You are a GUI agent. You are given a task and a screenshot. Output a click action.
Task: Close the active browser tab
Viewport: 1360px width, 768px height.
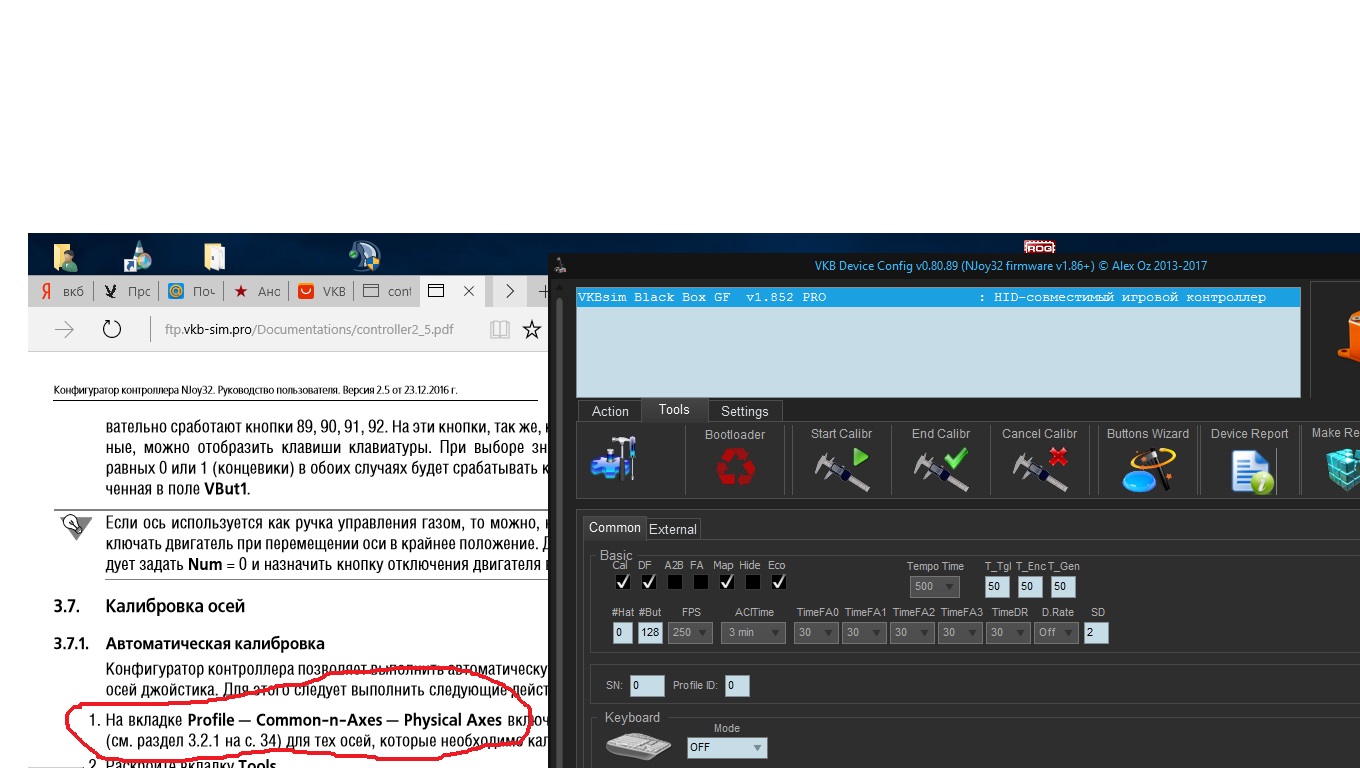click(x=469, y=291)
